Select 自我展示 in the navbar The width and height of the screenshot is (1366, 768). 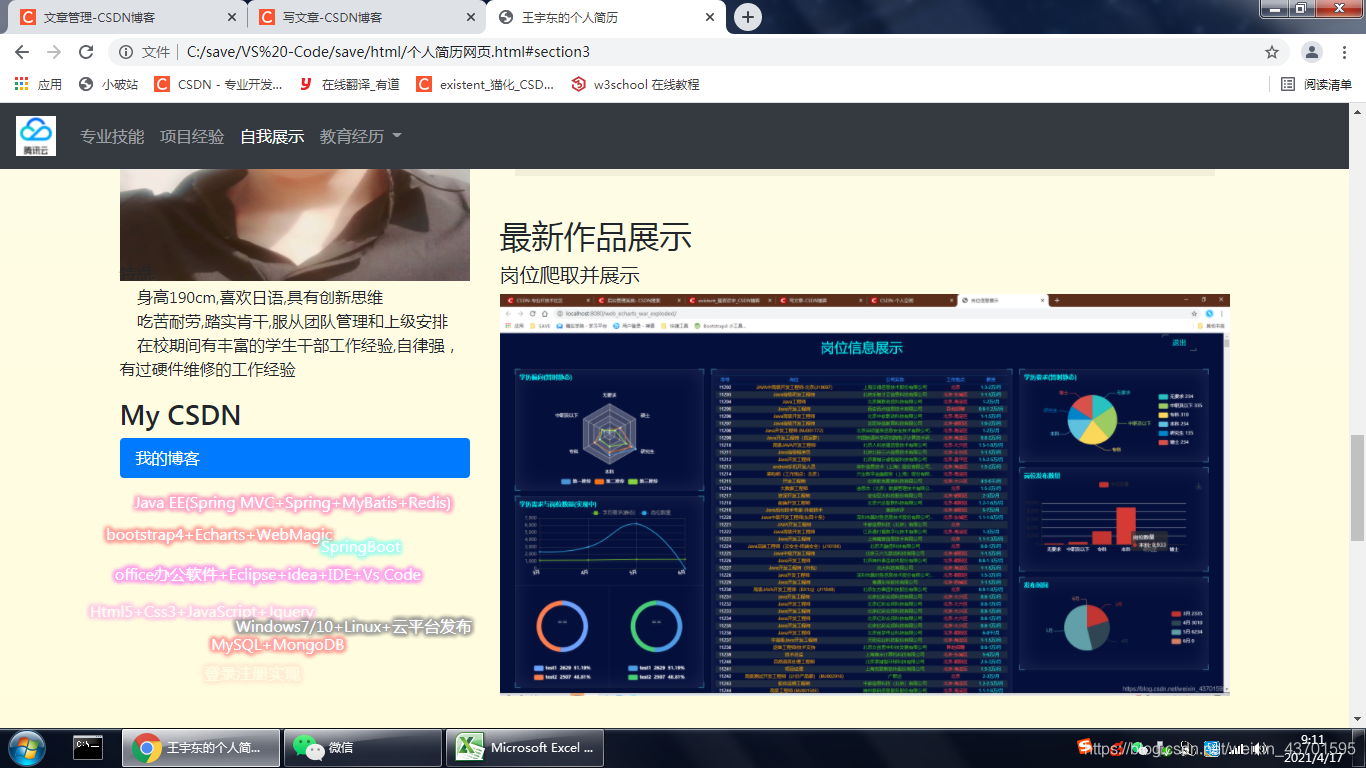click(272, 136)
